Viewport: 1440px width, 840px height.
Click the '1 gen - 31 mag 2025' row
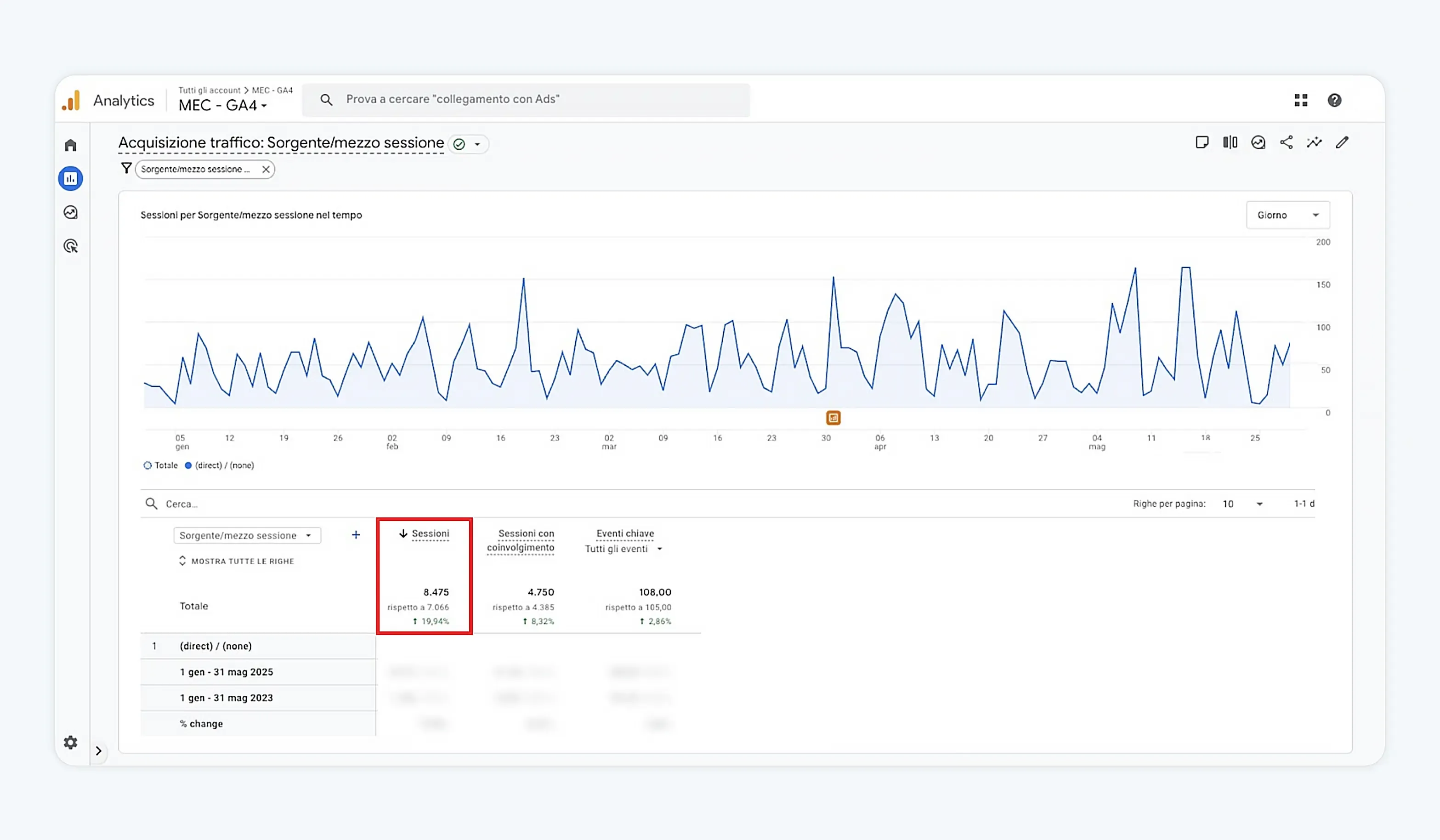click(x=258, y=672)
